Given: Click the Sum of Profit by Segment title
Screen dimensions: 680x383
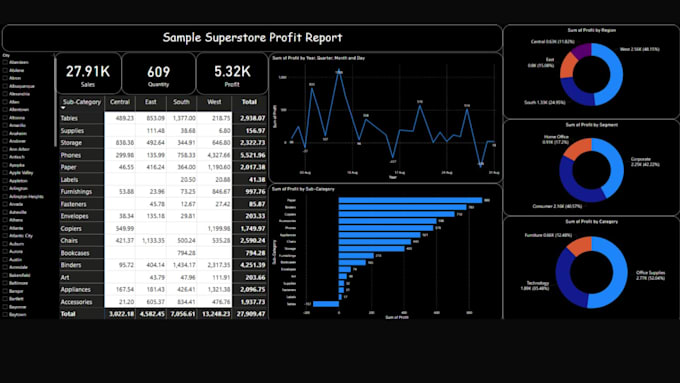Looking at the screenshot, I should pos(592,125).
